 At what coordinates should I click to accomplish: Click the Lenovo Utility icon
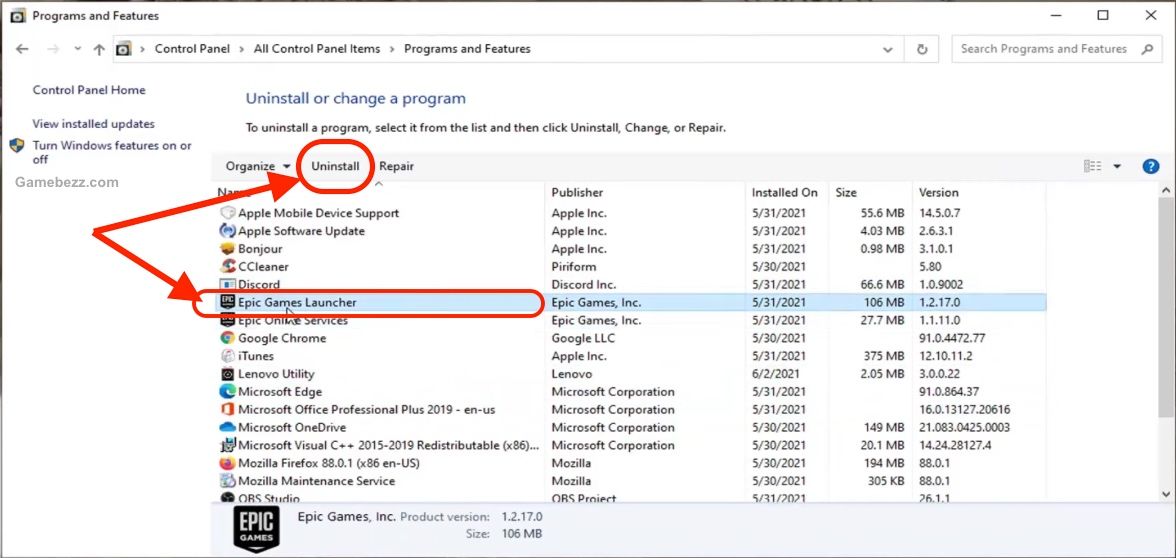(x=227, y=374)
